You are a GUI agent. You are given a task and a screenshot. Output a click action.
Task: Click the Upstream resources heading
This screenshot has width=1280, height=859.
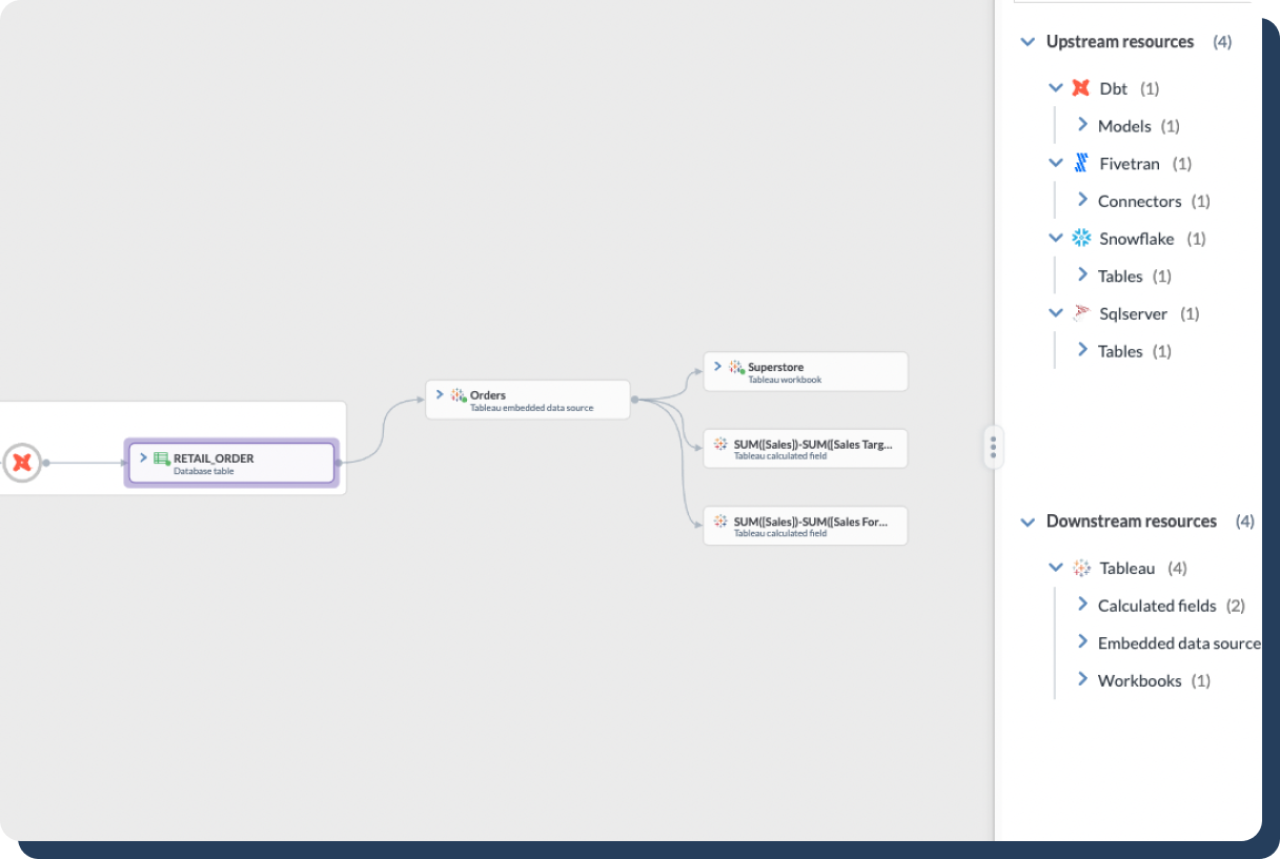(1120, 42)
